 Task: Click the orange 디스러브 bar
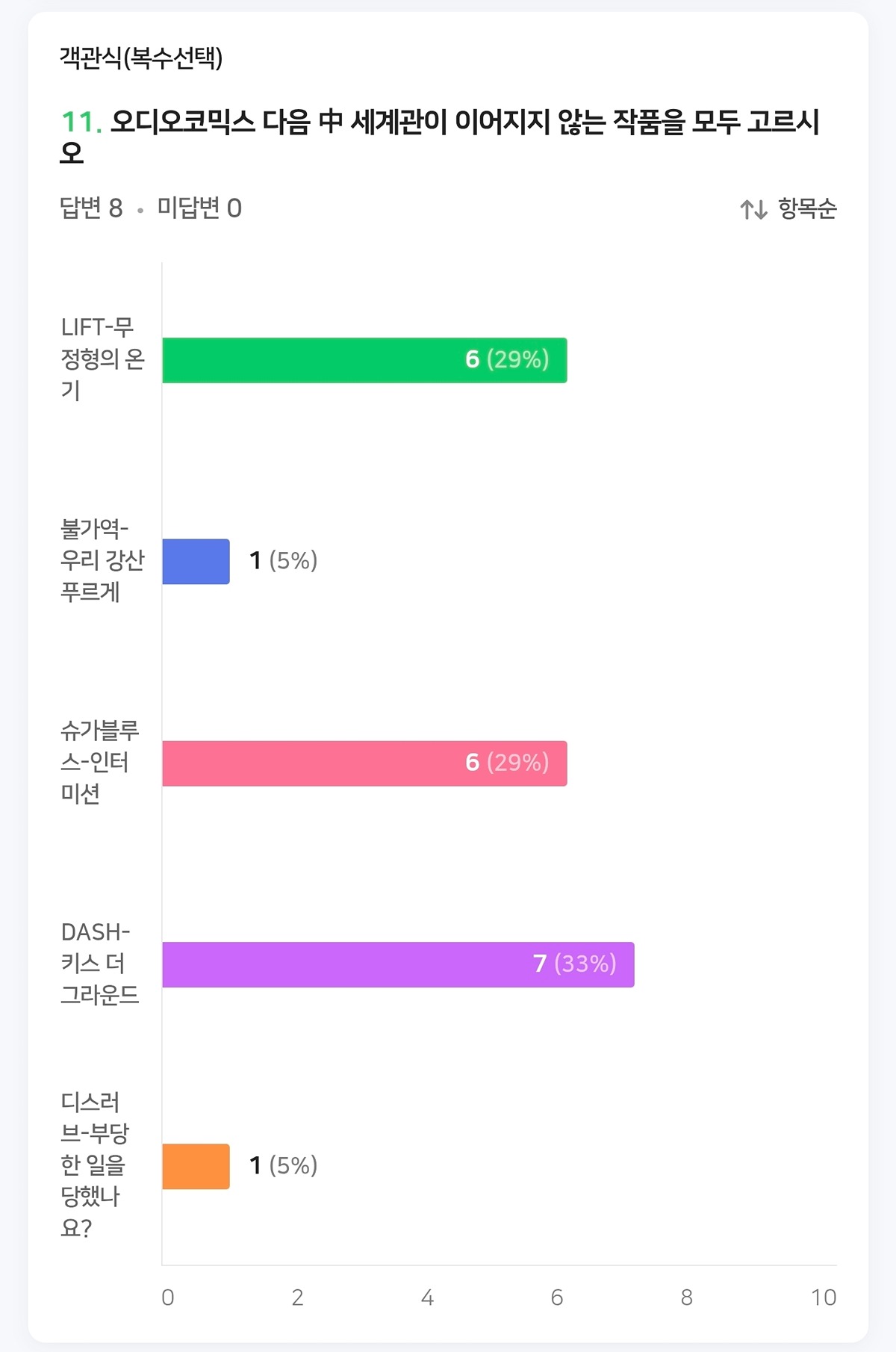click(x=196, y=1167)
